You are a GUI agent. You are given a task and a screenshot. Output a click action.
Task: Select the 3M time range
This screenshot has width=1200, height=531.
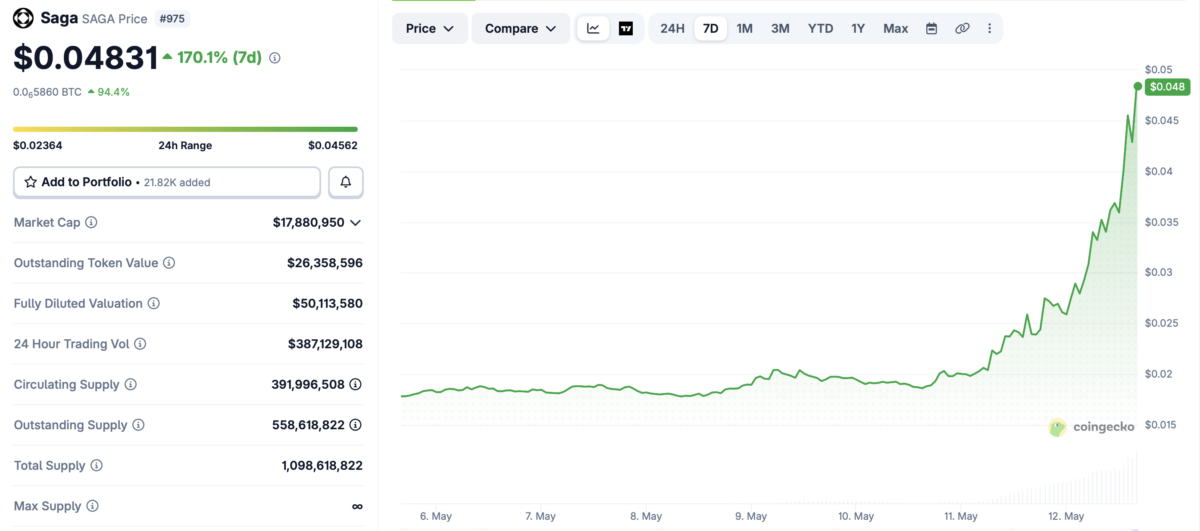pyautogui.click(x=780, y=28)
